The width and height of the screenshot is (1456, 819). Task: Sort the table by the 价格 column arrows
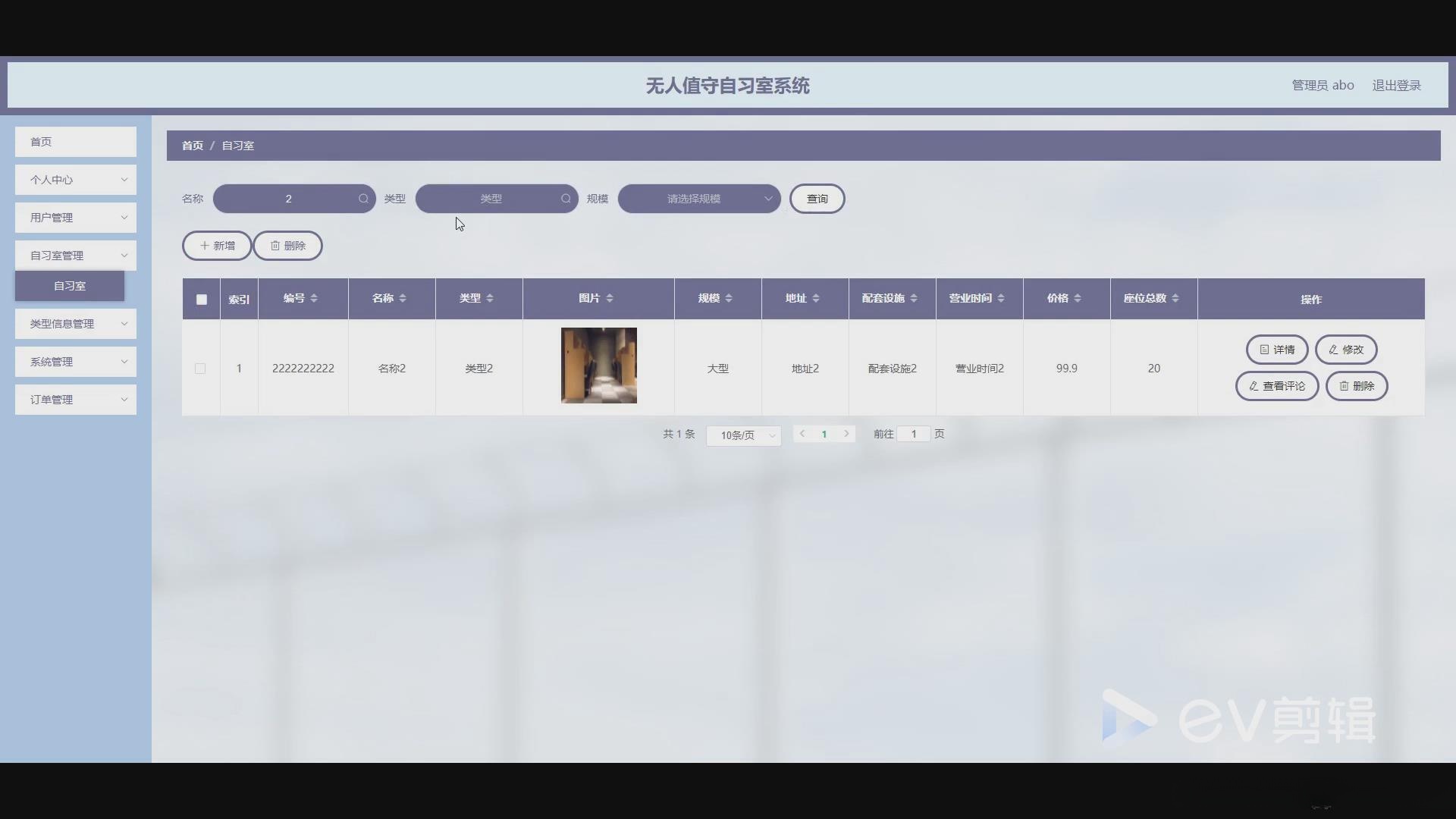point(1078,299)
